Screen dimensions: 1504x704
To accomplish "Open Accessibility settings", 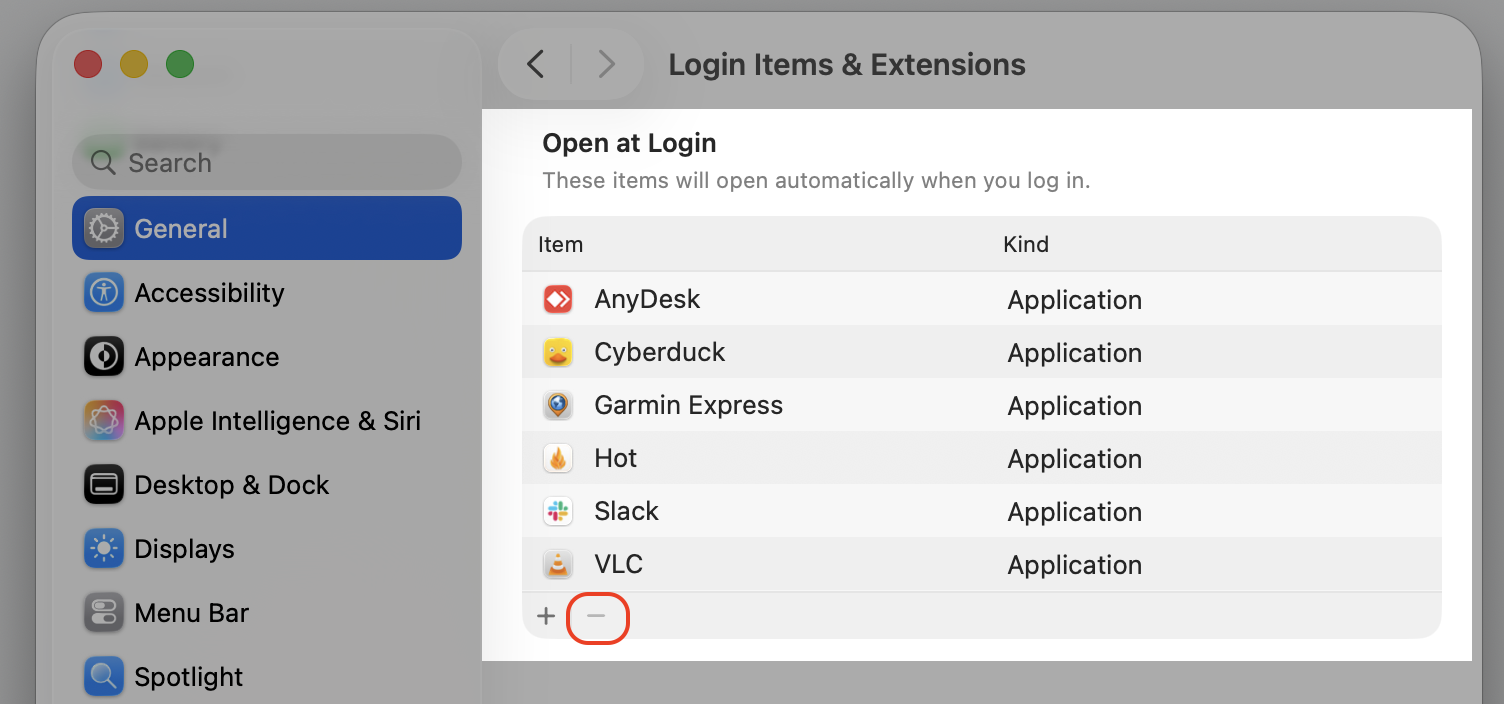I will (267, 292).
